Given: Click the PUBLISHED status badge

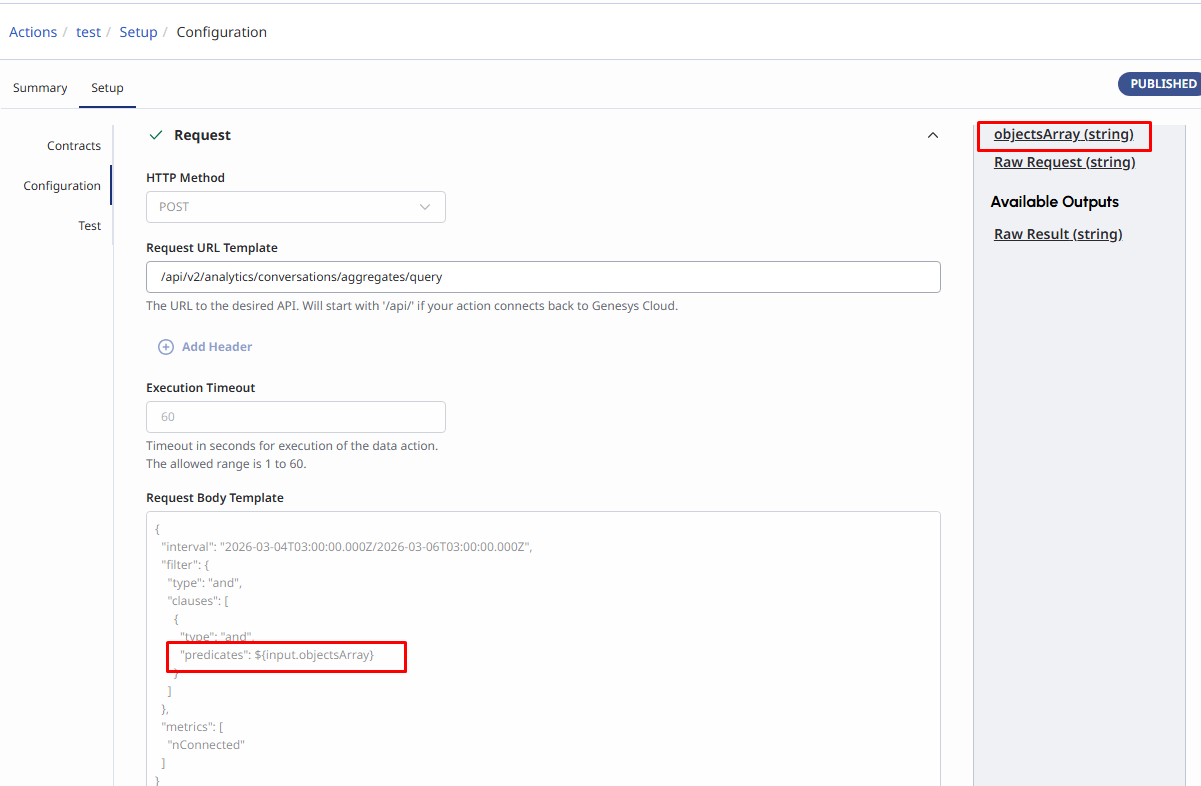Looking at the screenshot, I should [x=1162, y=84].
